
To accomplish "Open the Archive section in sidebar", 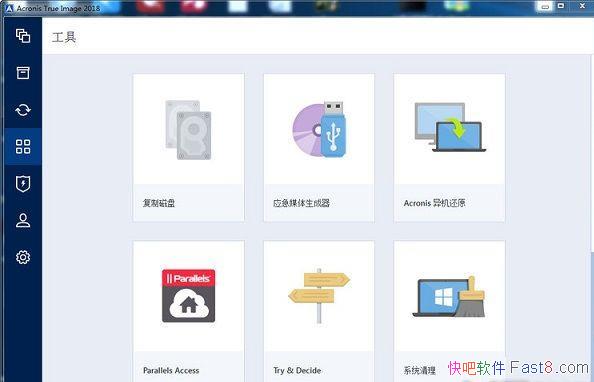I will pyautogui.click(x=23, y=73).
